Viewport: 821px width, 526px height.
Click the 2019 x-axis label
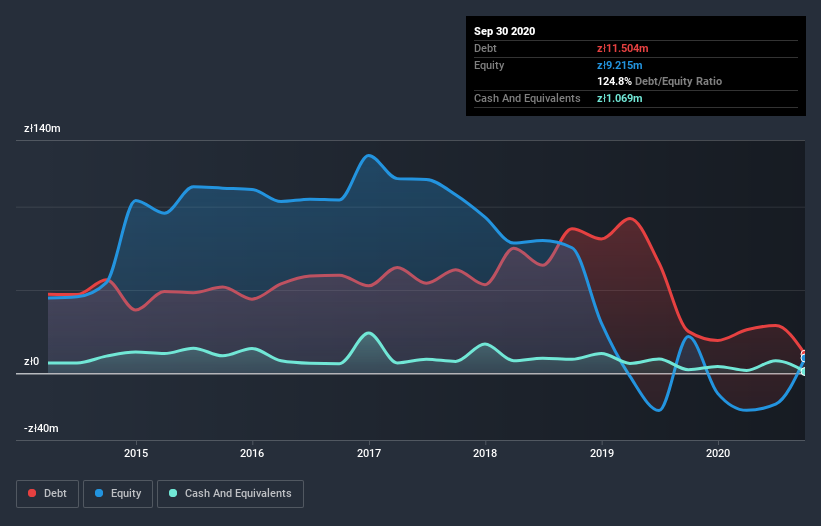pos(602,453)
